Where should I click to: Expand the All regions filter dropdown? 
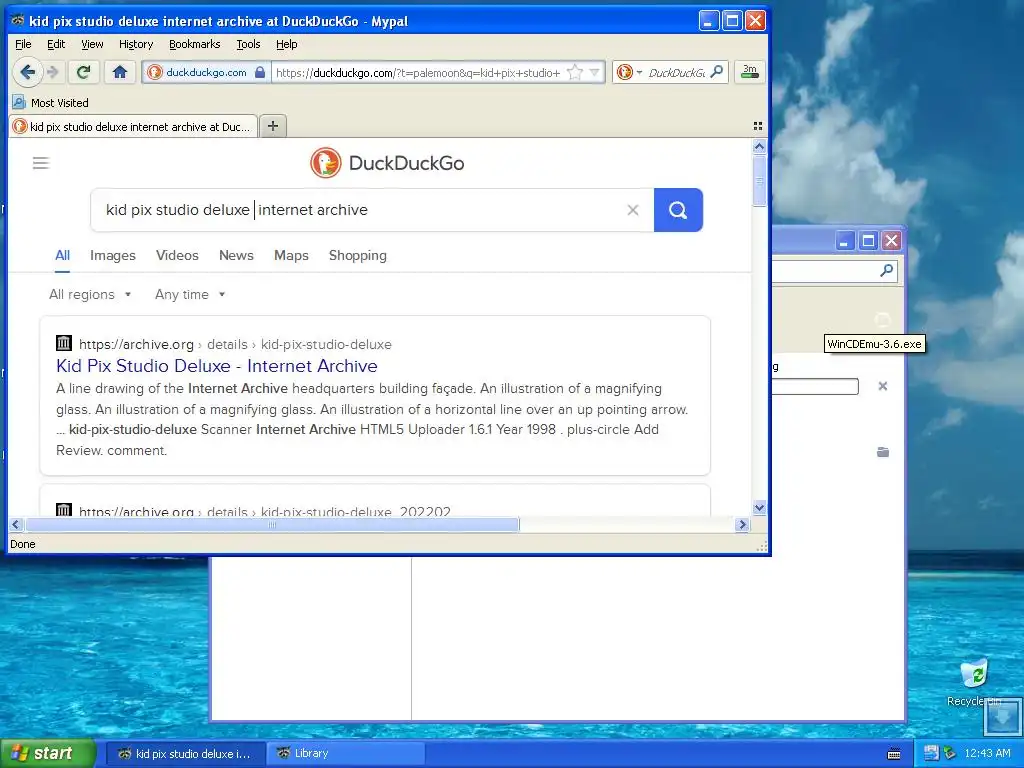(90, 295)
